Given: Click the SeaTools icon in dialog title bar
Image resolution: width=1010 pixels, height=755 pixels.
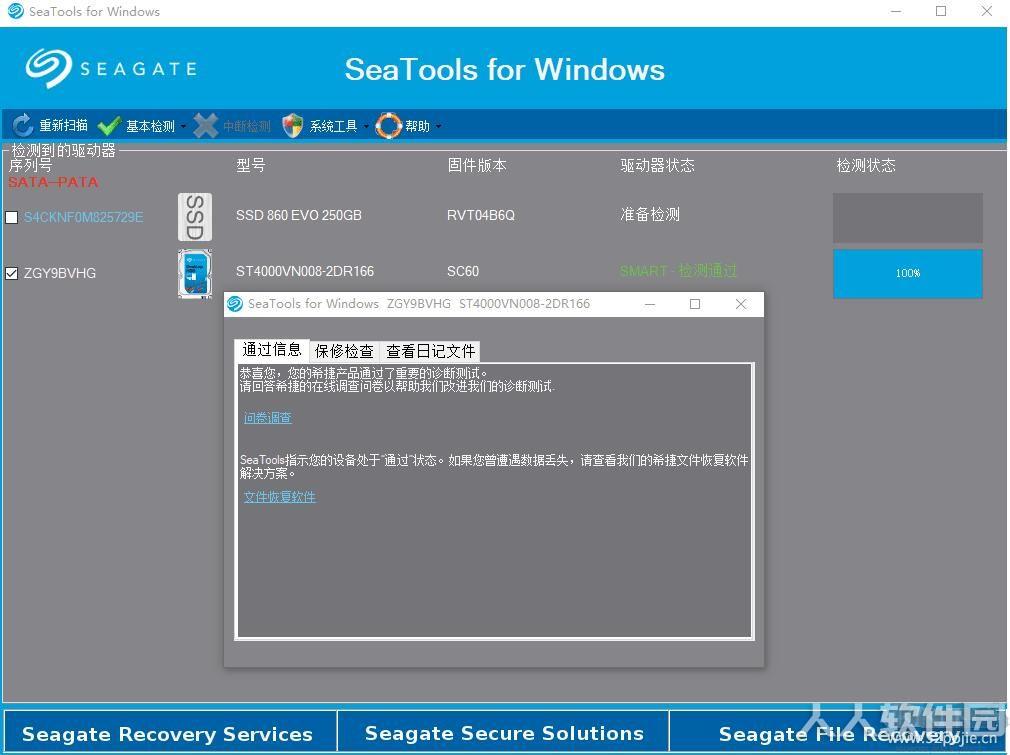Looking at the screenshot, I should (235, 303).
